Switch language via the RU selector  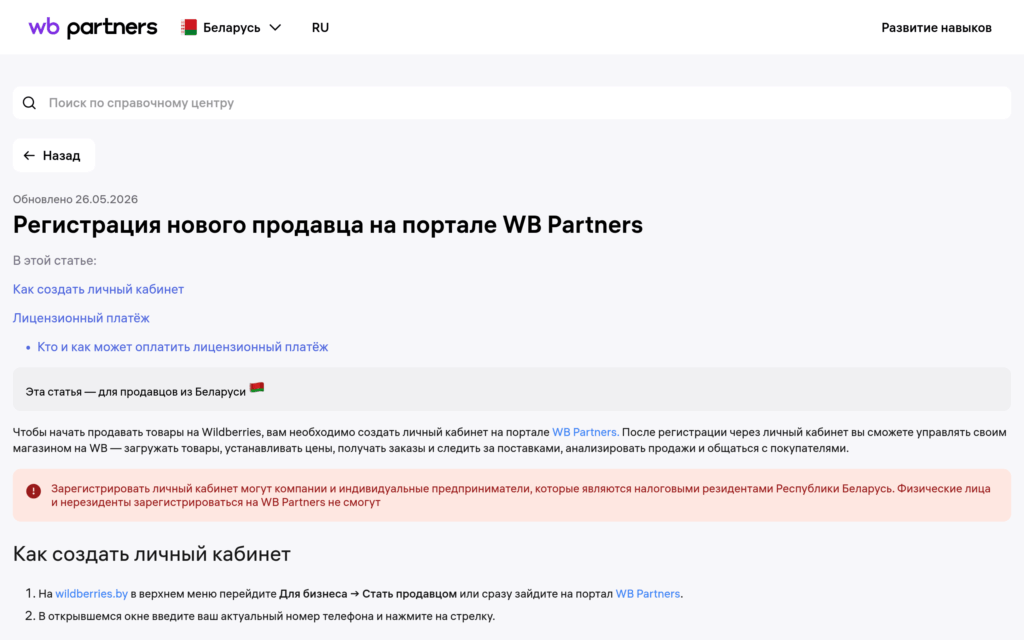click(x=320, y=27)
